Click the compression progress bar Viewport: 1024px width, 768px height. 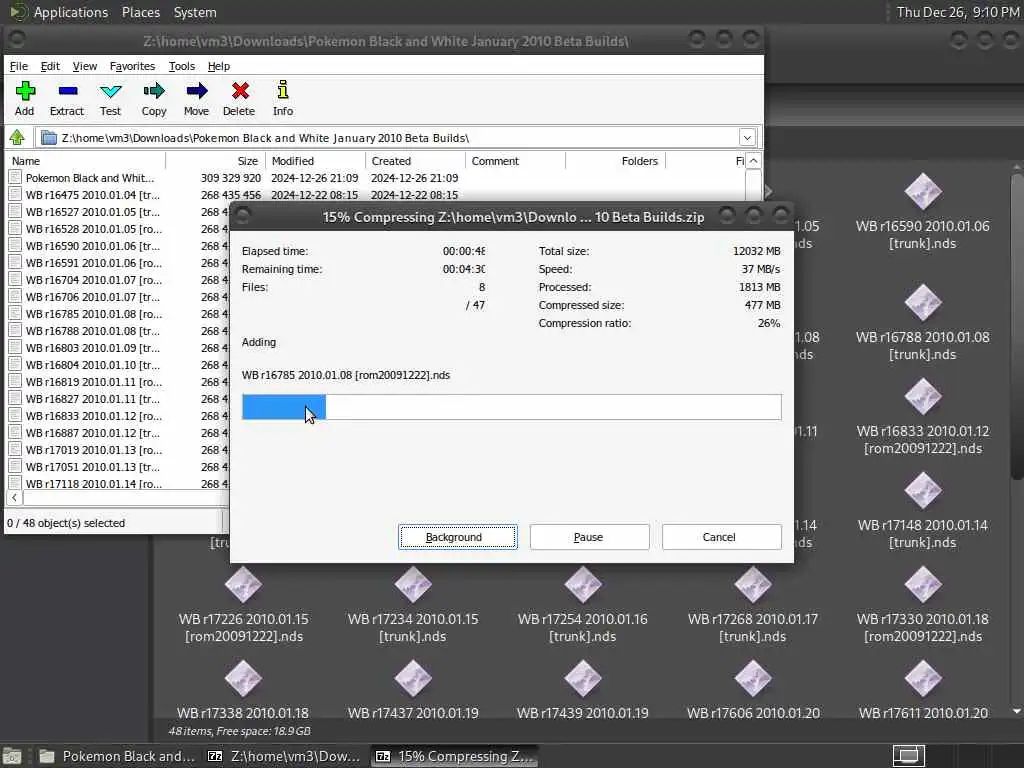511,407
